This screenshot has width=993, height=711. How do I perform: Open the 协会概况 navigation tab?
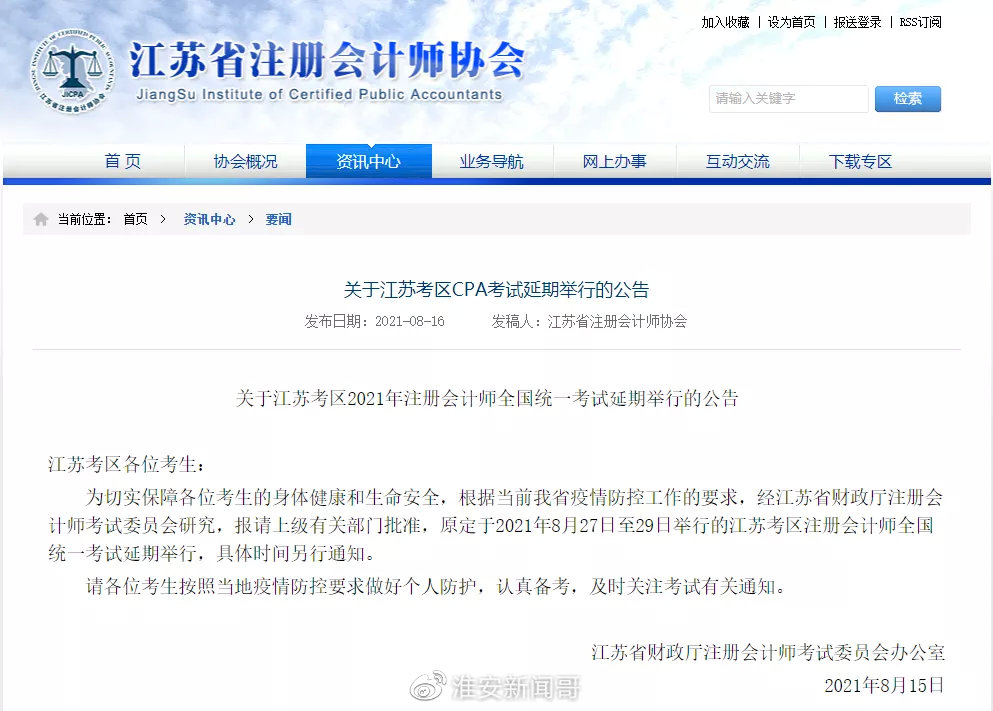tap(245, 161)
